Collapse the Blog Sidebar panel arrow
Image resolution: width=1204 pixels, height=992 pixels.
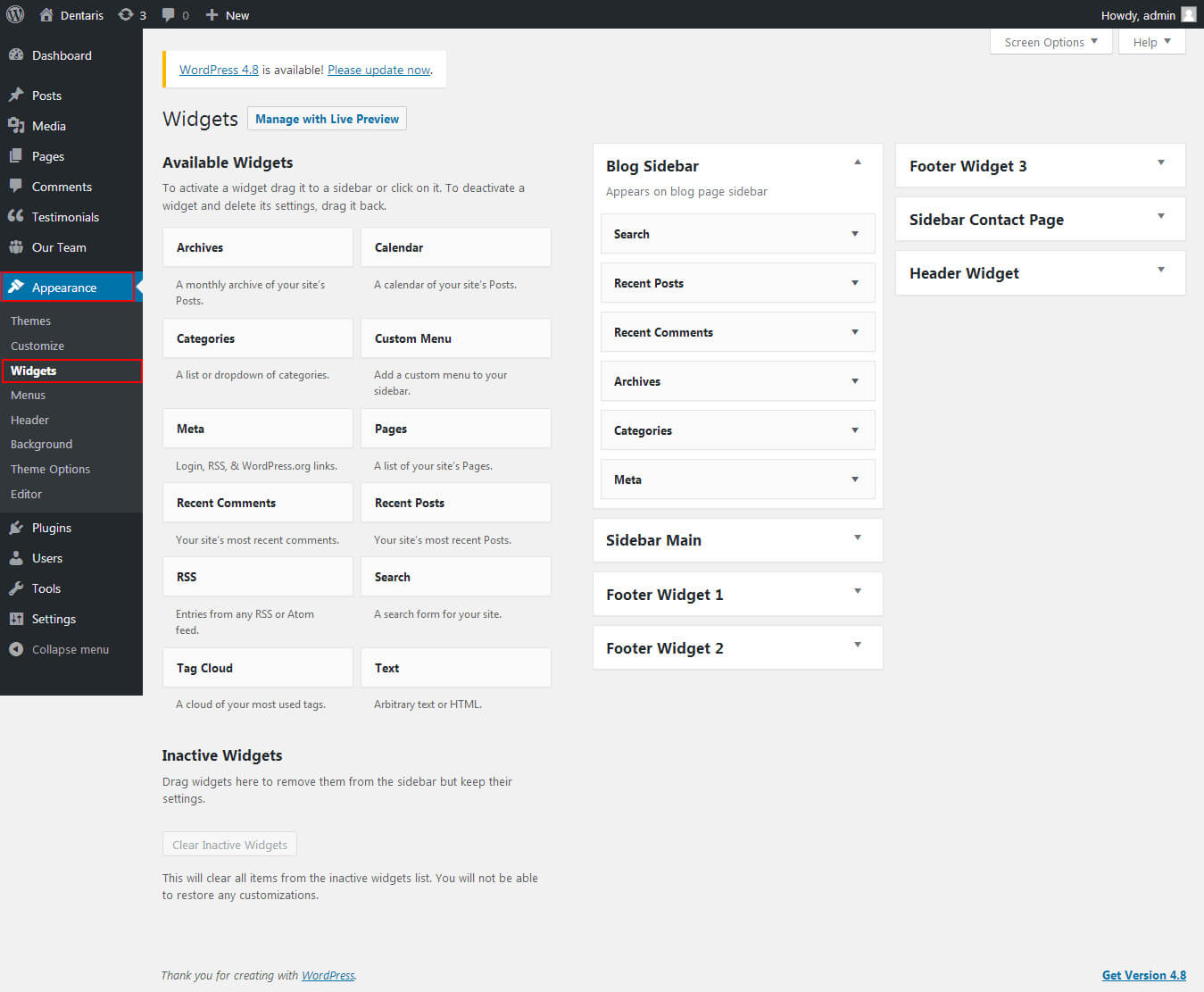click(858, 163)
